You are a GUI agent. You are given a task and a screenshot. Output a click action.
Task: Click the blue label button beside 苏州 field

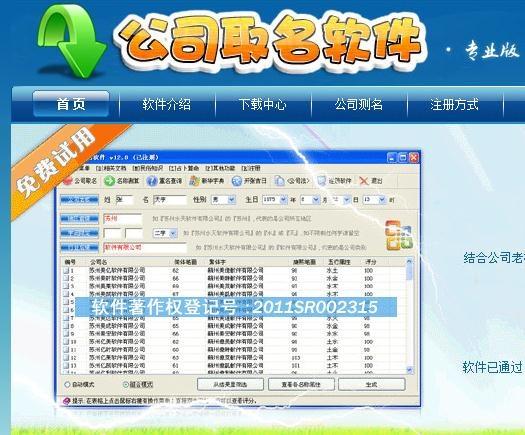79,219
